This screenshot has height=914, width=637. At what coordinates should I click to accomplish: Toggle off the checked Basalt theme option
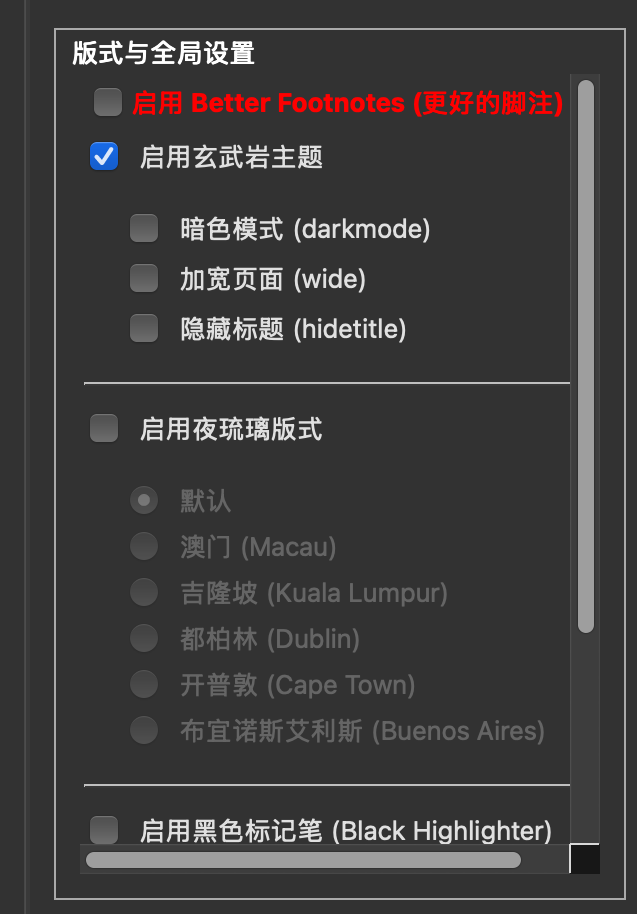[104, 156]
